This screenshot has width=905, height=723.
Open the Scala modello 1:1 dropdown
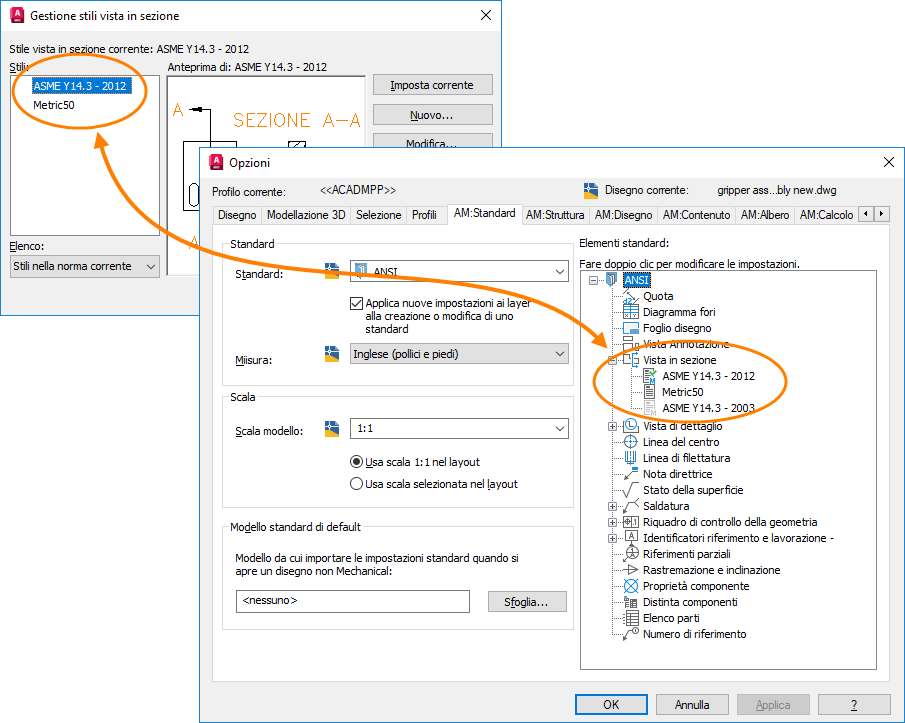(459, 428)
